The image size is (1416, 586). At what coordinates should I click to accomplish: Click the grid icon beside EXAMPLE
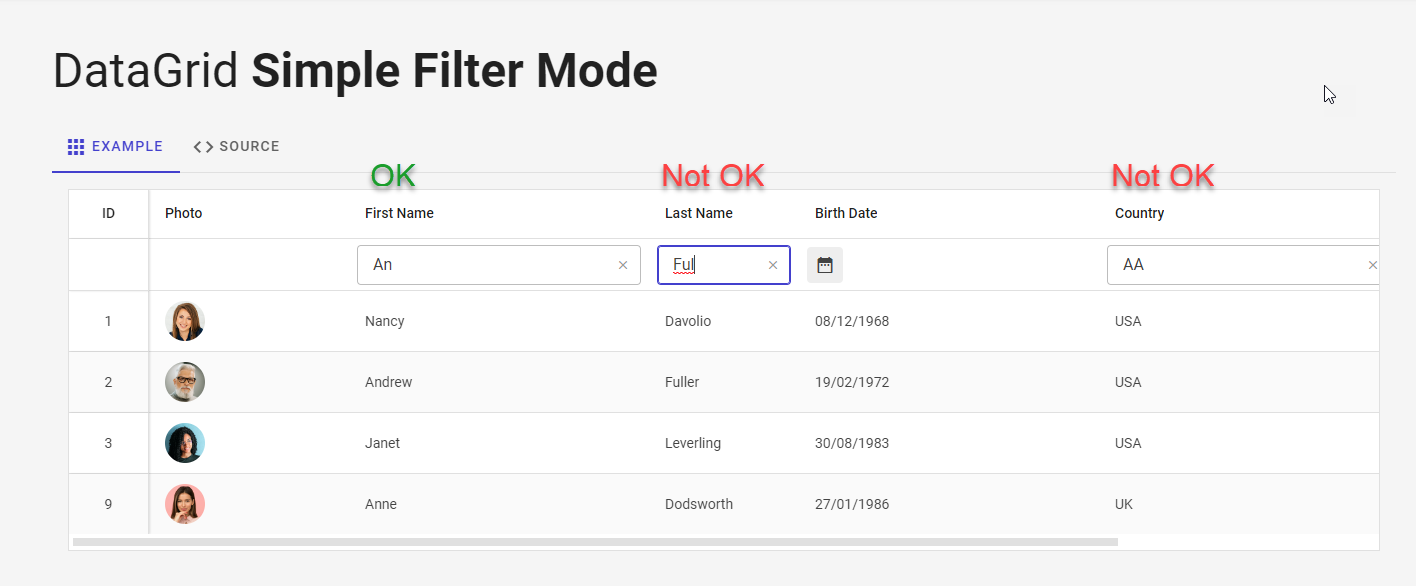[x=75, y=146]
